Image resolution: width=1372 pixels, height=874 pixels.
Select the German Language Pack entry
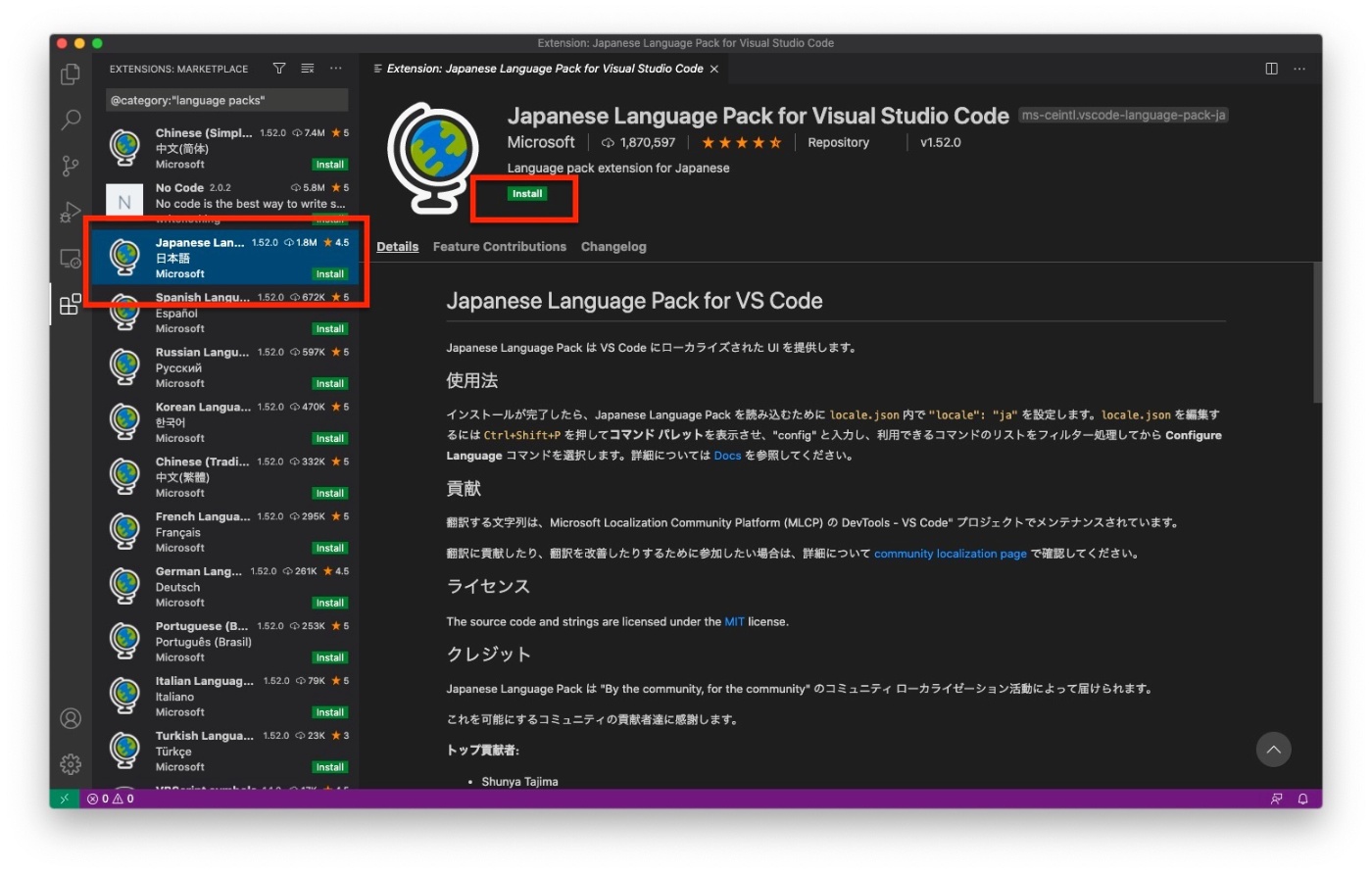(226, 587)
